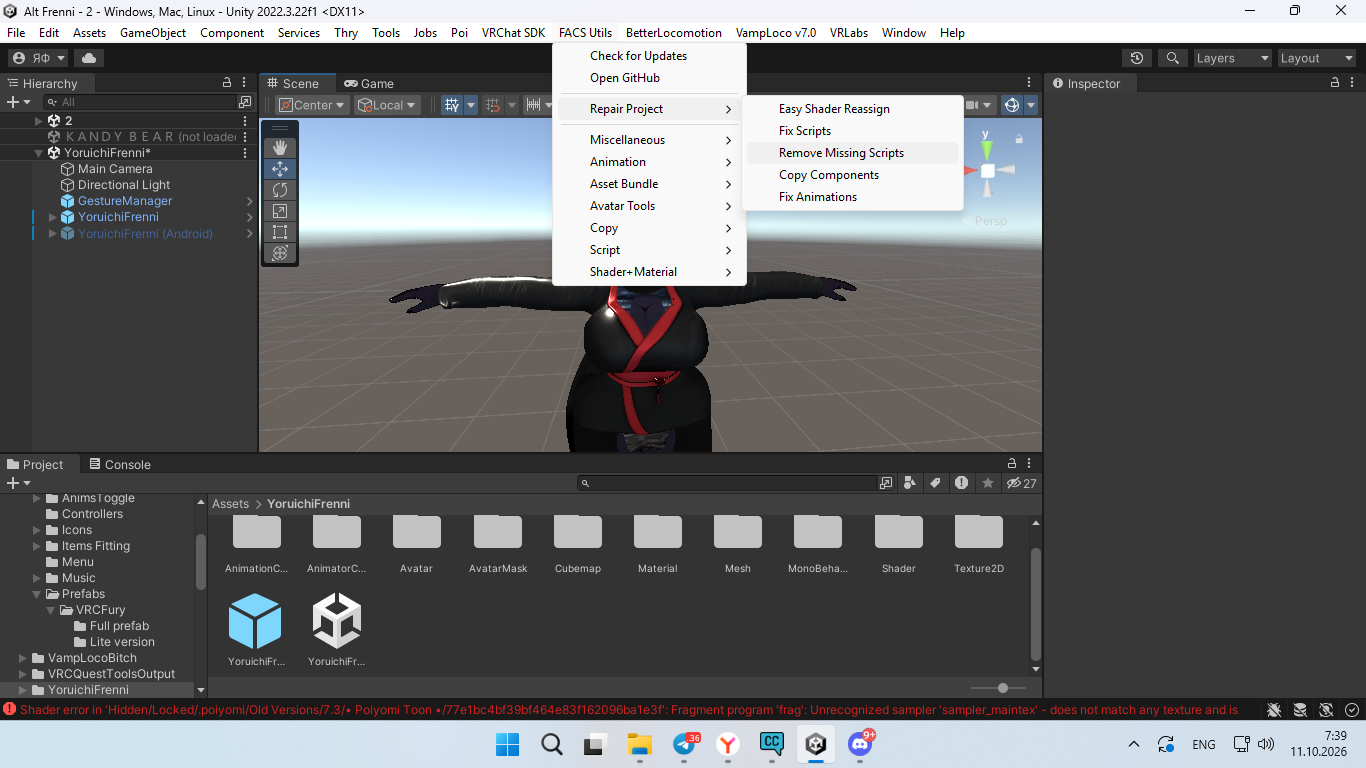Open the Layers dropdown
Image resolution: width=1366 pixels, height=768 pixels.
coord(1232,58)
